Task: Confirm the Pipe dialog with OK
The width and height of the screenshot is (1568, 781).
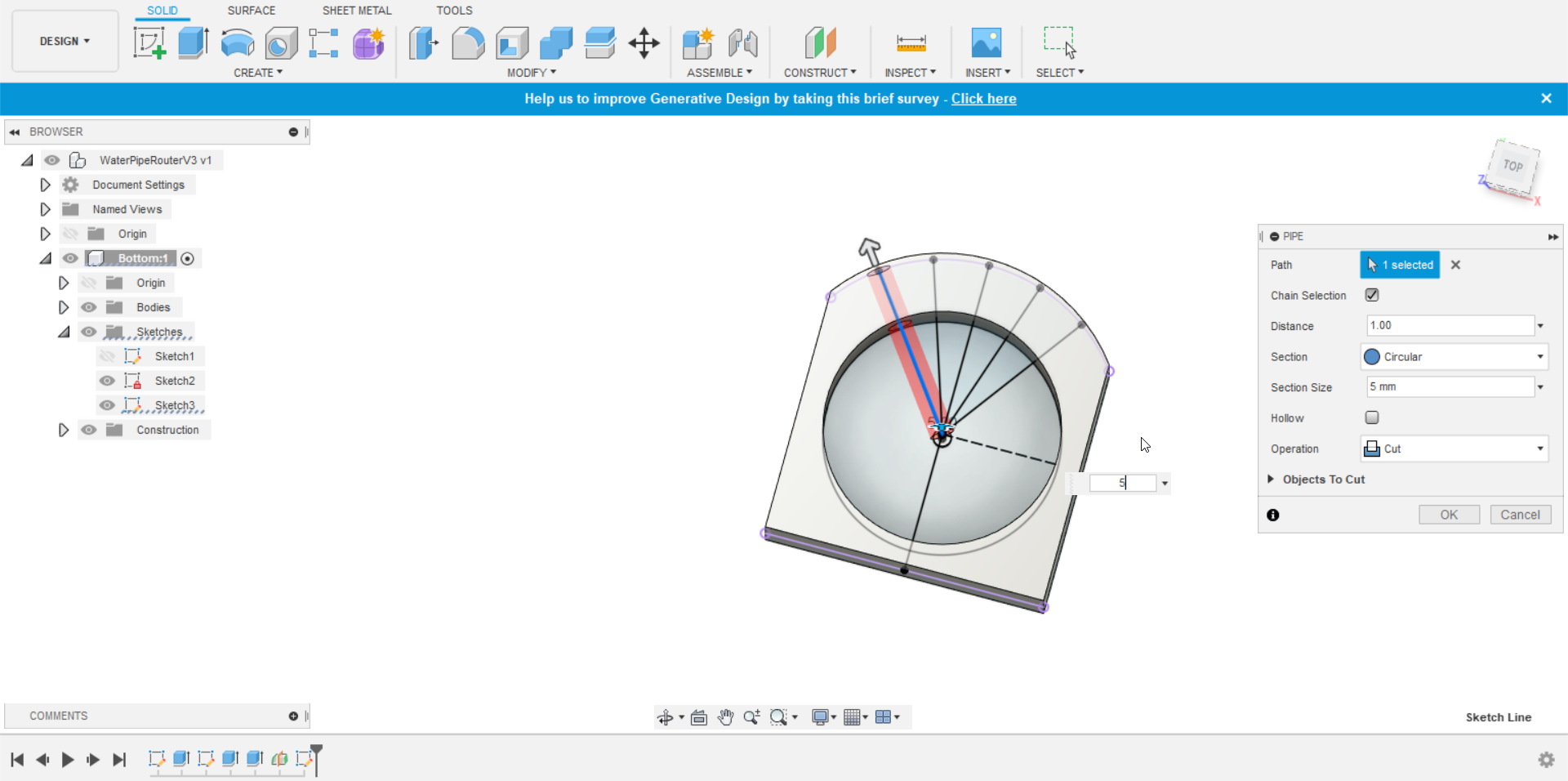Action: (x=1449, y=515)
